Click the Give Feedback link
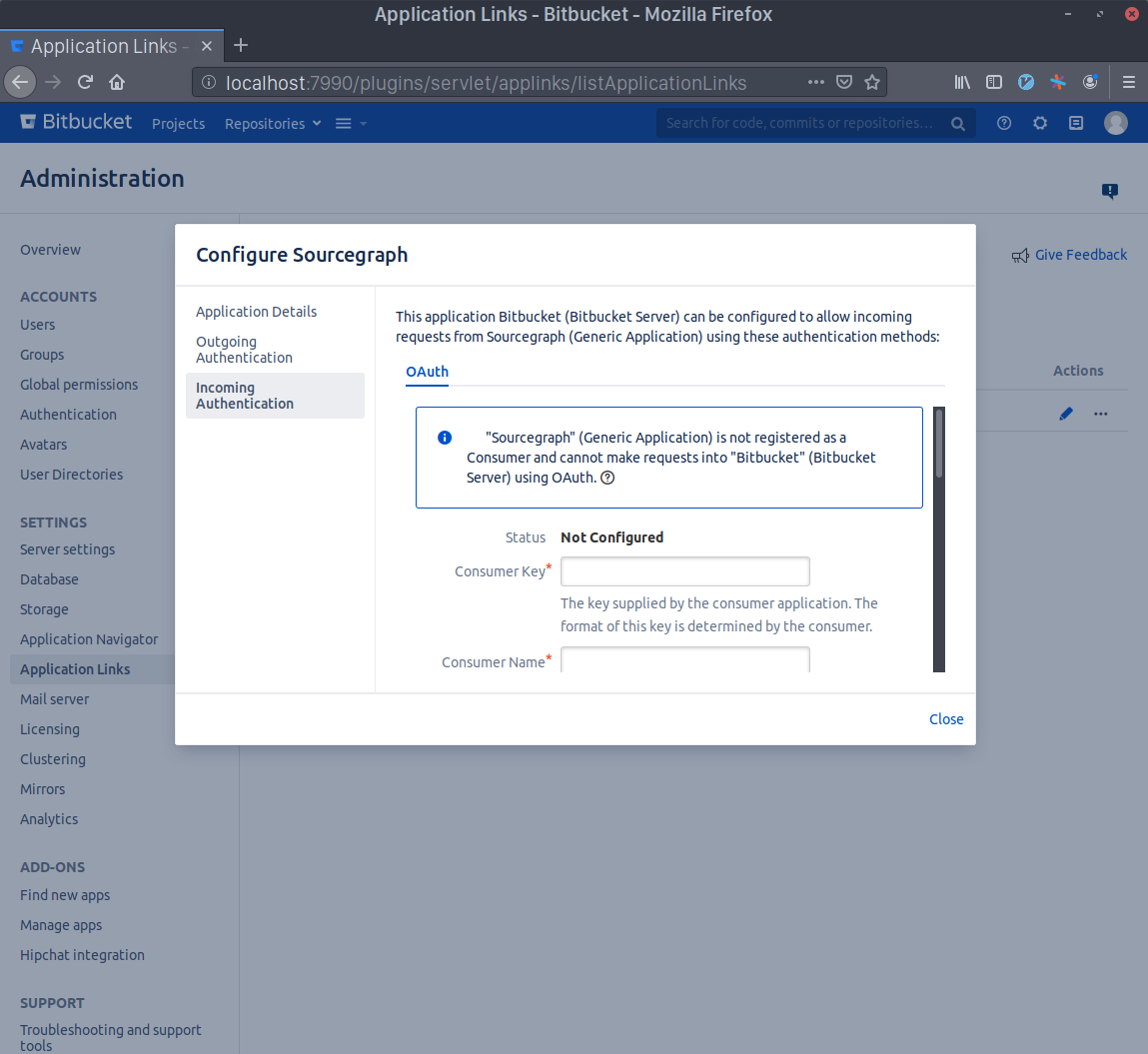The width and height of the screenshot is (1148, 1054). point(1081,255)
